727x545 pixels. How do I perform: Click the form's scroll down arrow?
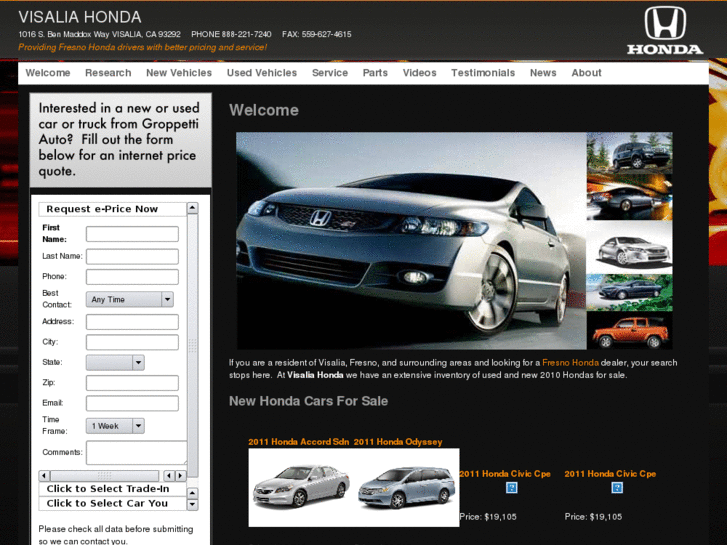[192, 505]
